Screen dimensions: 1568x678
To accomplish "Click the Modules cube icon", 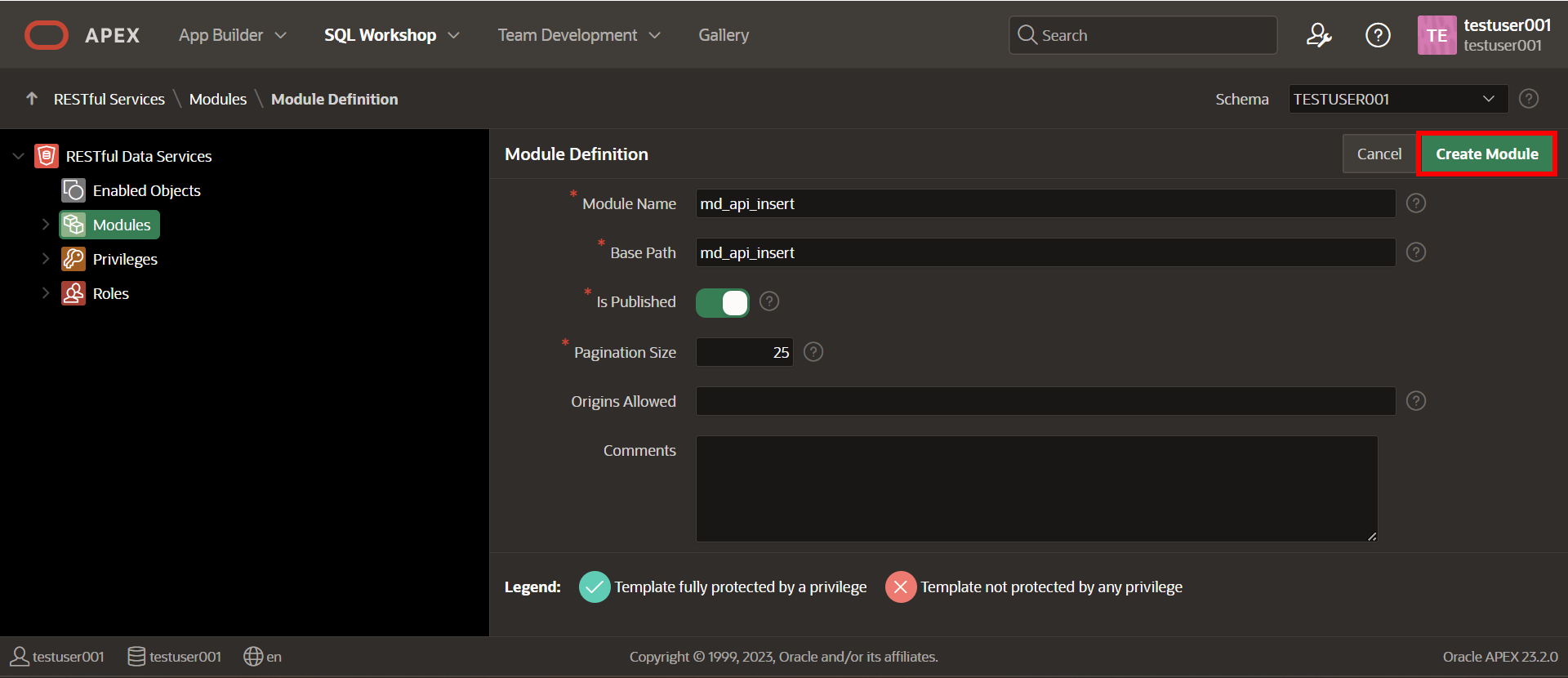I will [x=73, y=225].
